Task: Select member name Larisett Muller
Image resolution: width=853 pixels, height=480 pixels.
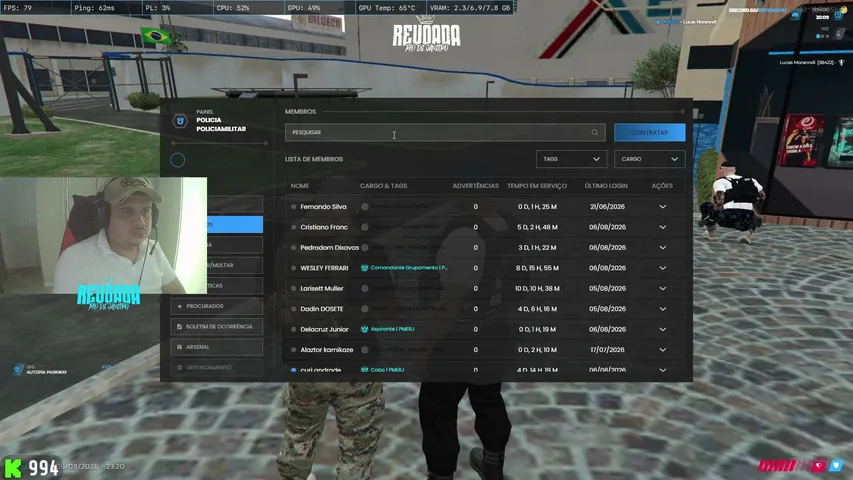Action: click(x=322, y=288)
